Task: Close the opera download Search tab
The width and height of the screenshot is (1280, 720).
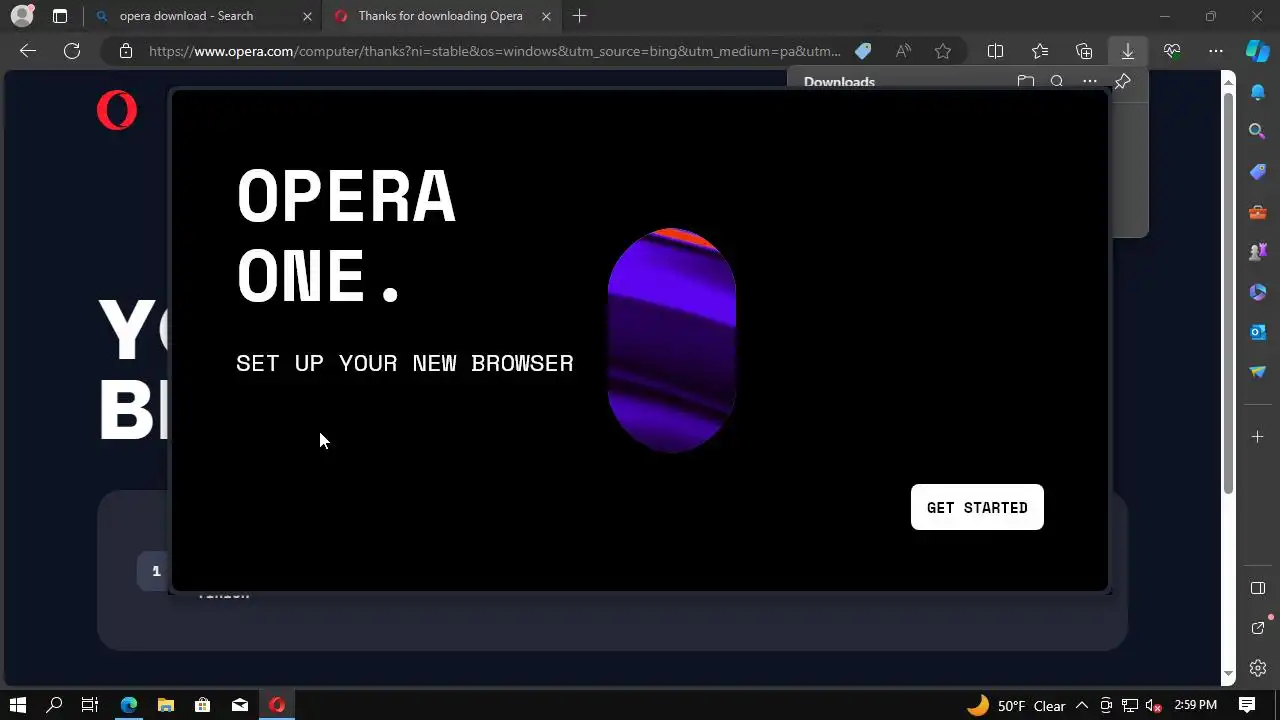Action: click(307, 16)
